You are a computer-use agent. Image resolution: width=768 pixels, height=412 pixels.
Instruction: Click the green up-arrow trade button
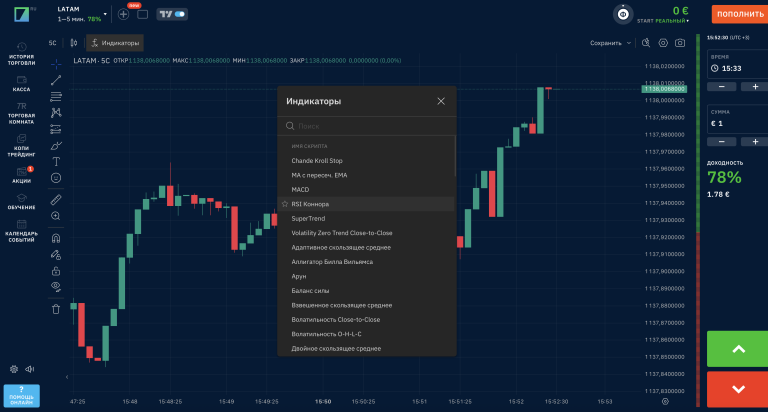[x=737, y=348]
